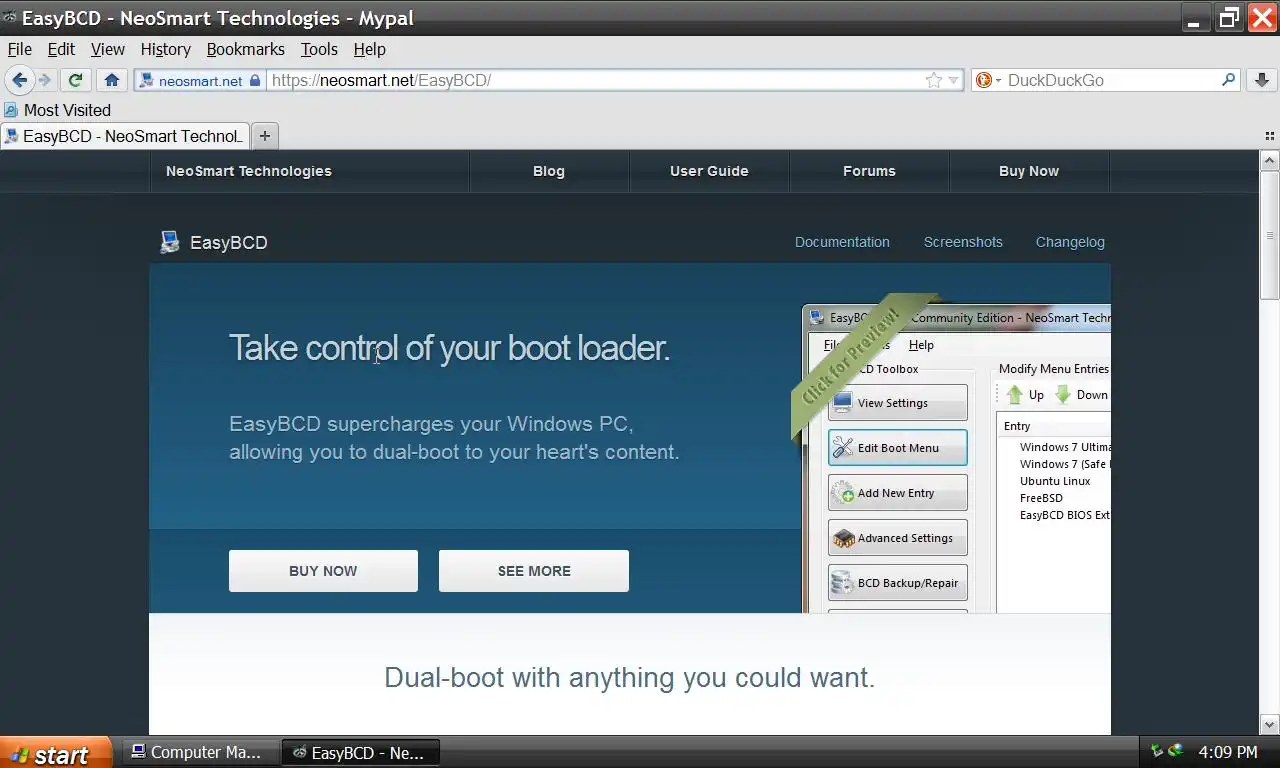Open the File menu
Viewport: 1280px width, 768px height.
(x=20, y=49)
